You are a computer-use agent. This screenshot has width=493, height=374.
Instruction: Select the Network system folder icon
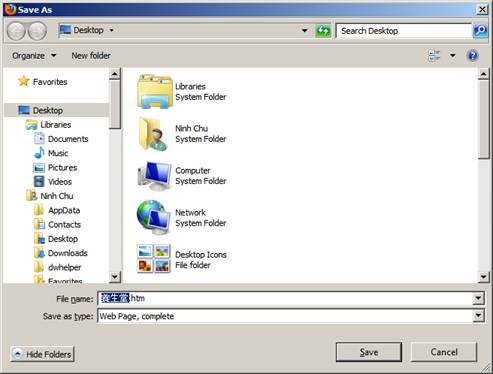click(154, 218)
